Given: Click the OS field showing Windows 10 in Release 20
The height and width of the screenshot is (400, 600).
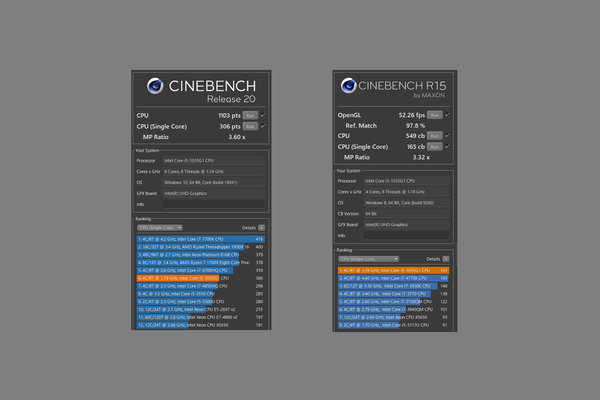Looking at the screenshot, I should point(214,183).
